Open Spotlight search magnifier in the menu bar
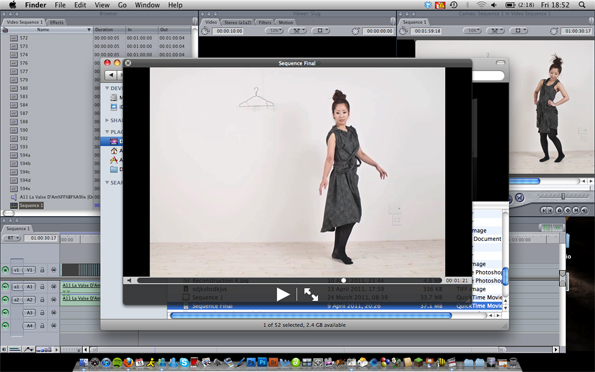The height and width of the screenshot is (372, 595). click(582, 5)
